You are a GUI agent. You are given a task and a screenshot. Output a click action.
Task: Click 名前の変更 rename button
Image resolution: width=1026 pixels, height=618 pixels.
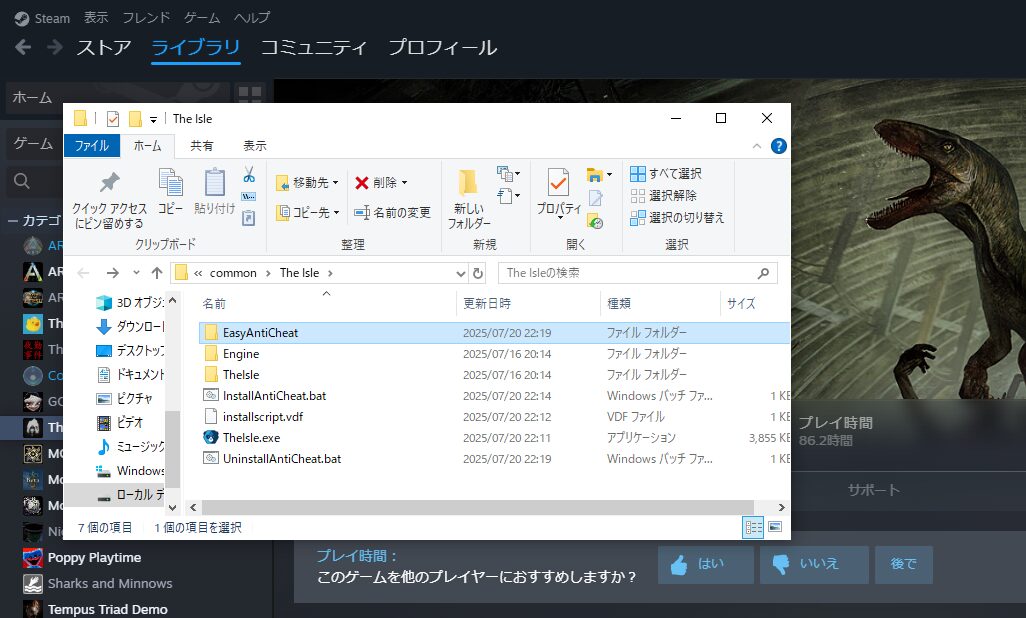coord(393,212)
